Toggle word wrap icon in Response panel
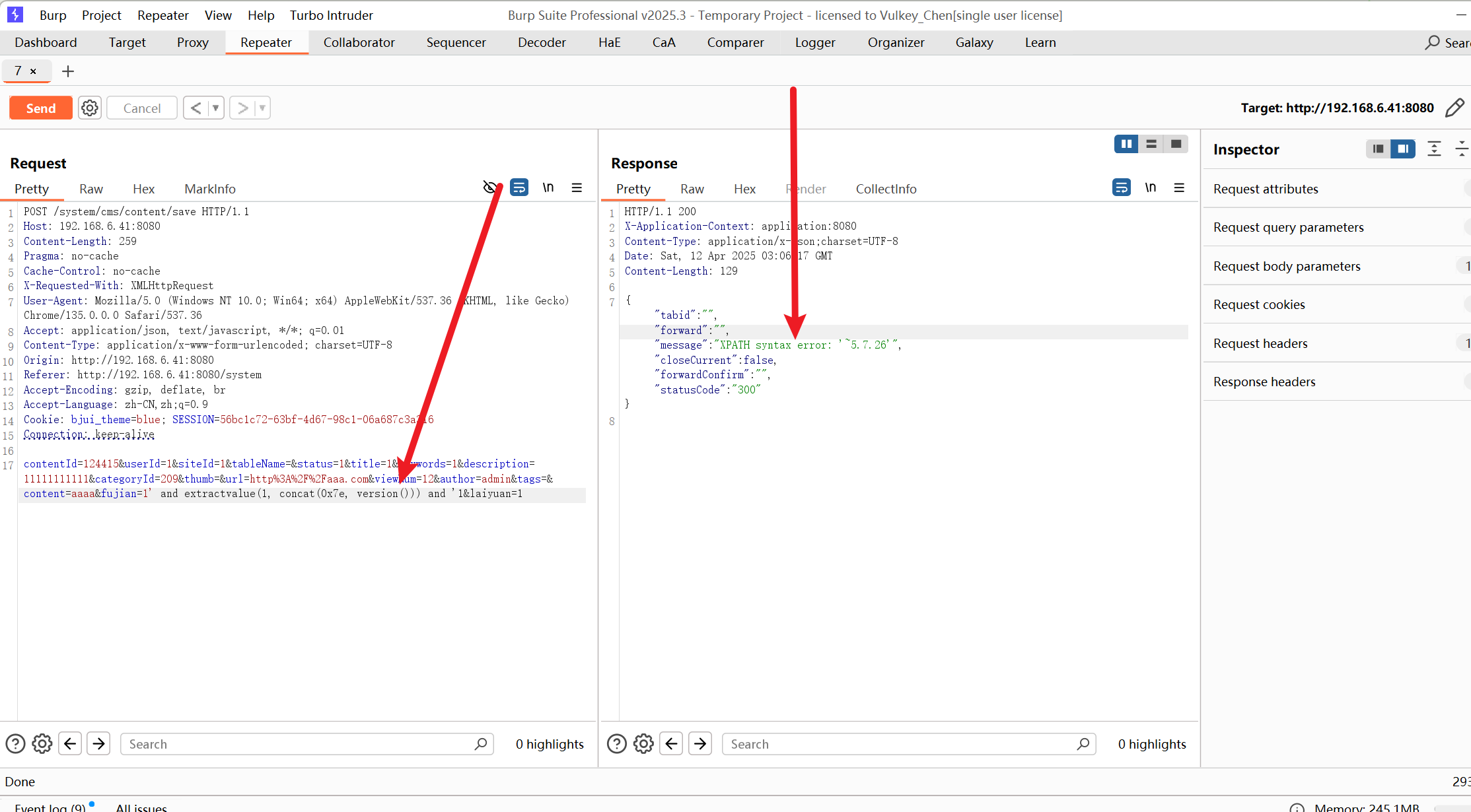This screenshot has height=812, width=1471. (1122, 187)
